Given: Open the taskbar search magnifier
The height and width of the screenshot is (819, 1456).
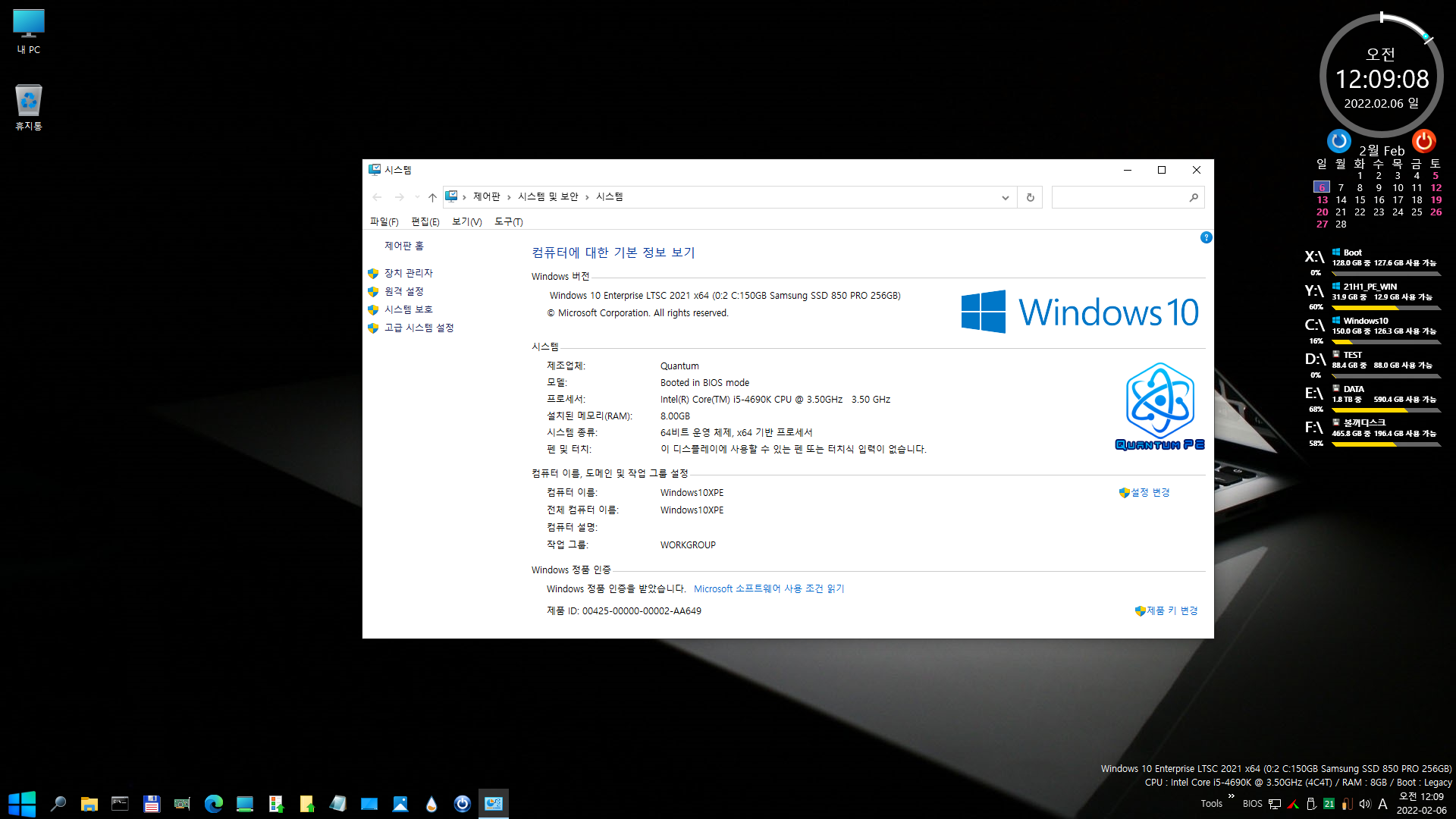Looking at the screenshot, I should 58,804.
